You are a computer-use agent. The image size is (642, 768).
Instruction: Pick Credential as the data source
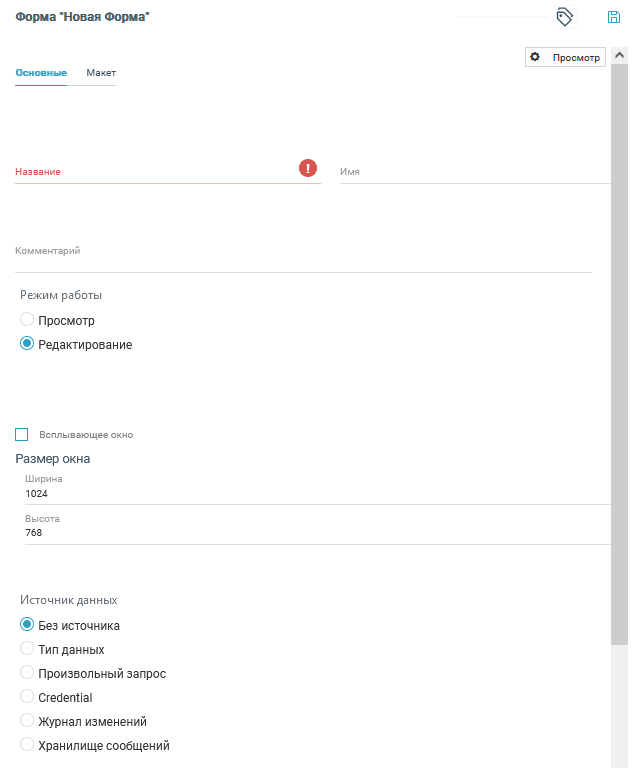click(27, 697)
